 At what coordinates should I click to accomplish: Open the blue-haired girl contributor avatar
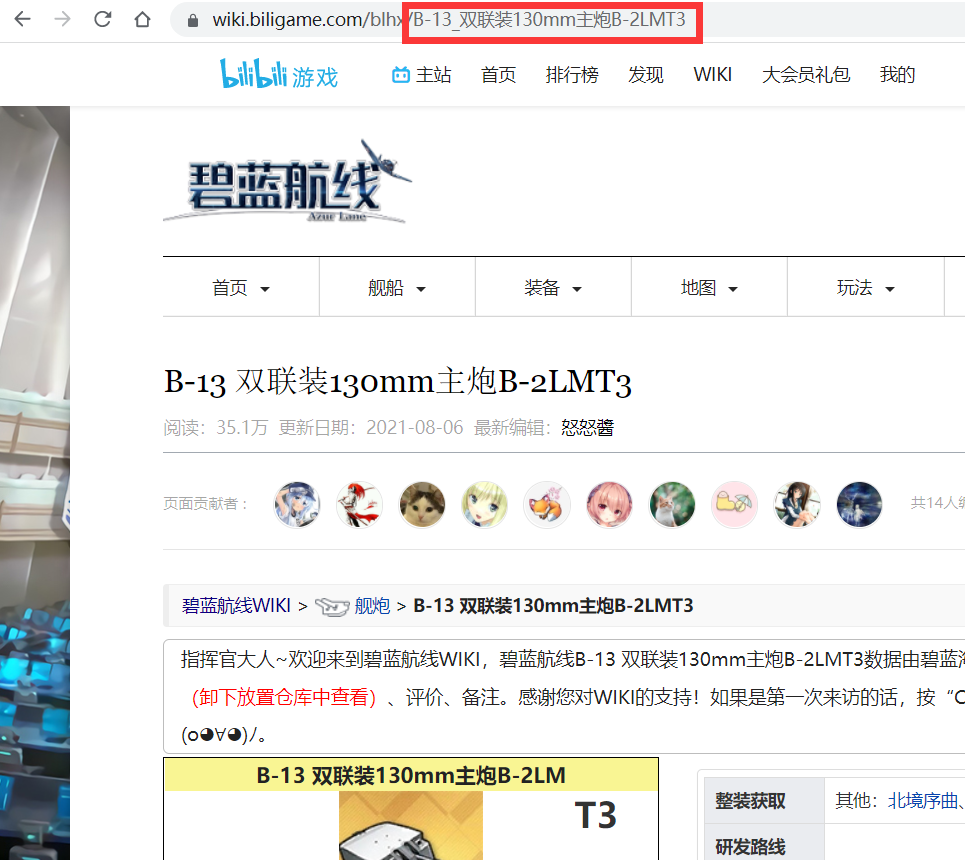297,505
